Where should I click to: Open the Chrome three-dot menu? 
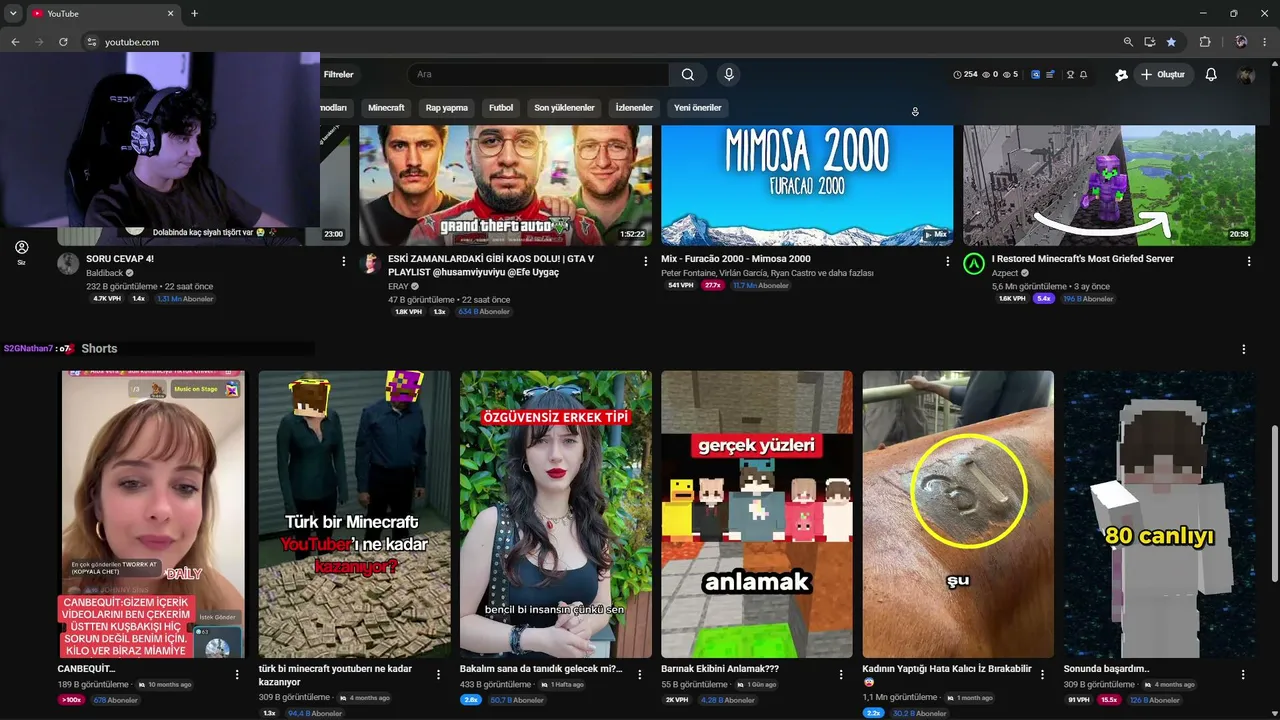(1265, 42)
